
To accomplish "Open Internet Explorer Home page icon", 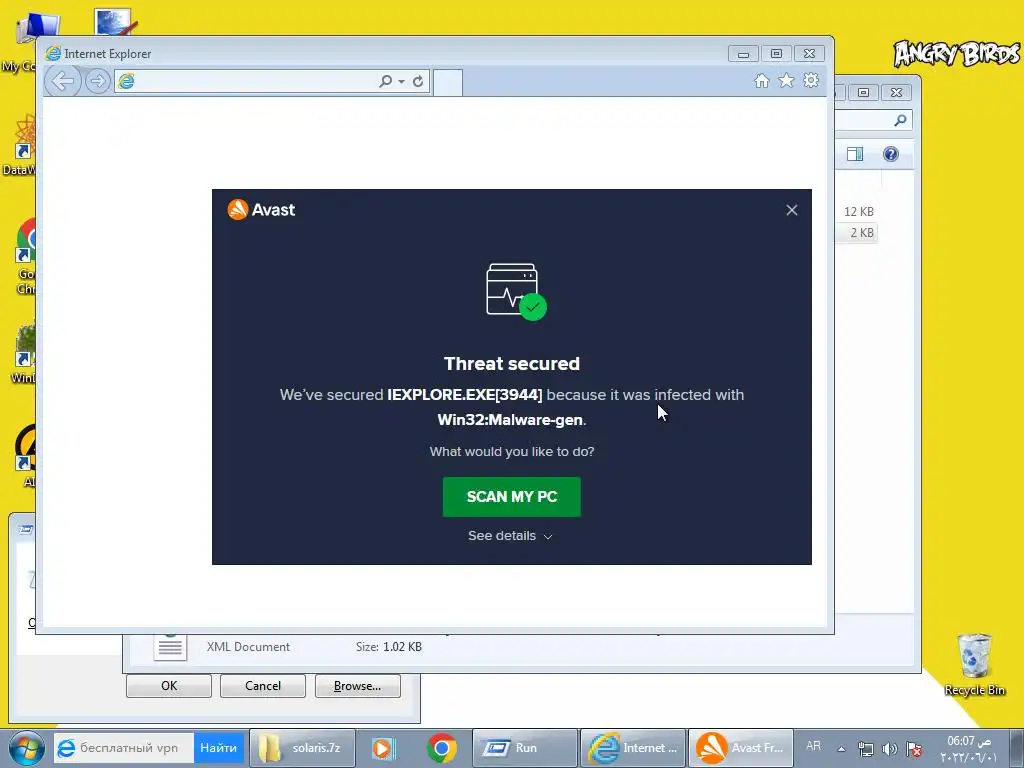I will pos(761,80).
